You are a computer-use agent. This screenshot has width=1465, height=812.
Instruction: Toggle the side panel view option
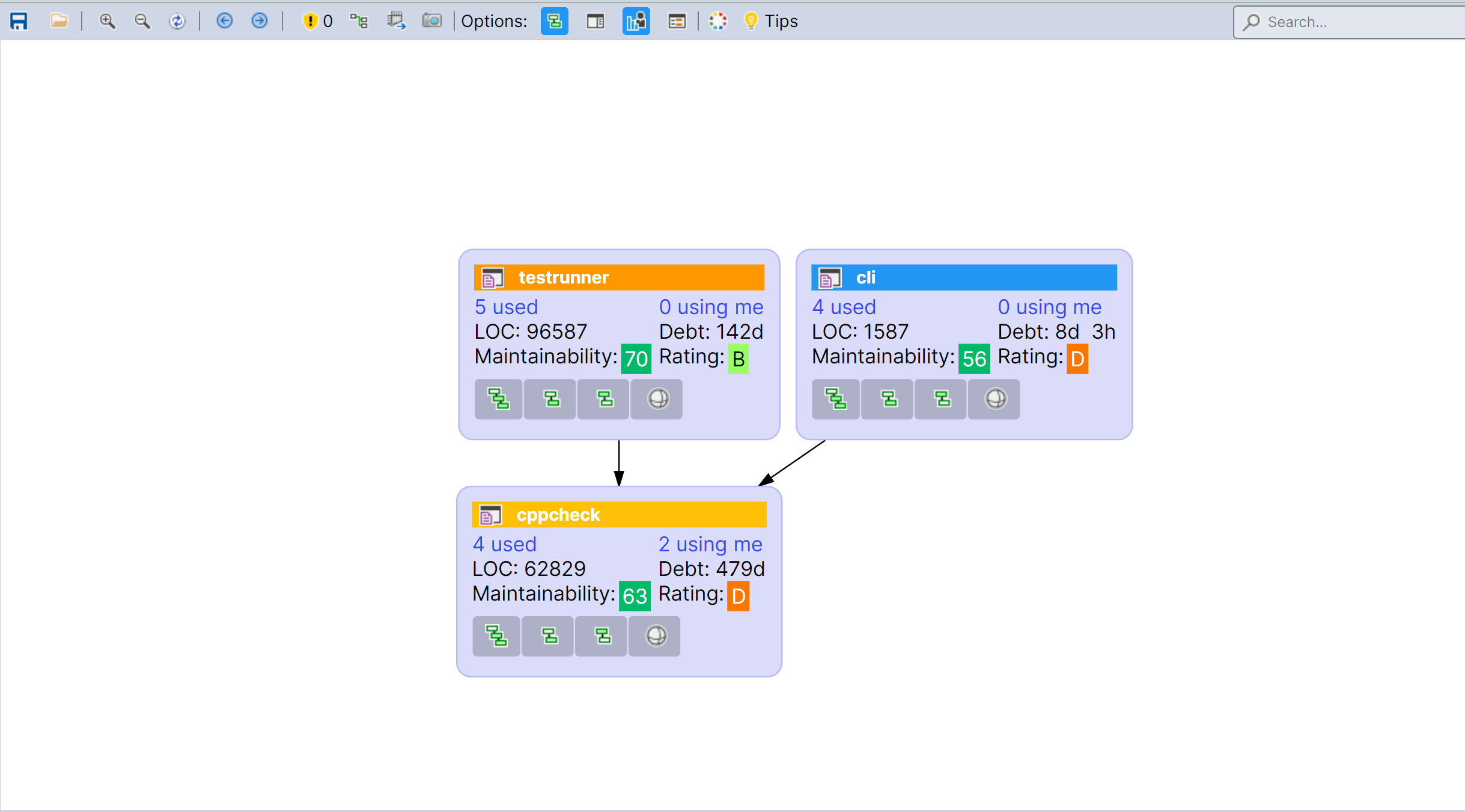[x=595, y=21]
